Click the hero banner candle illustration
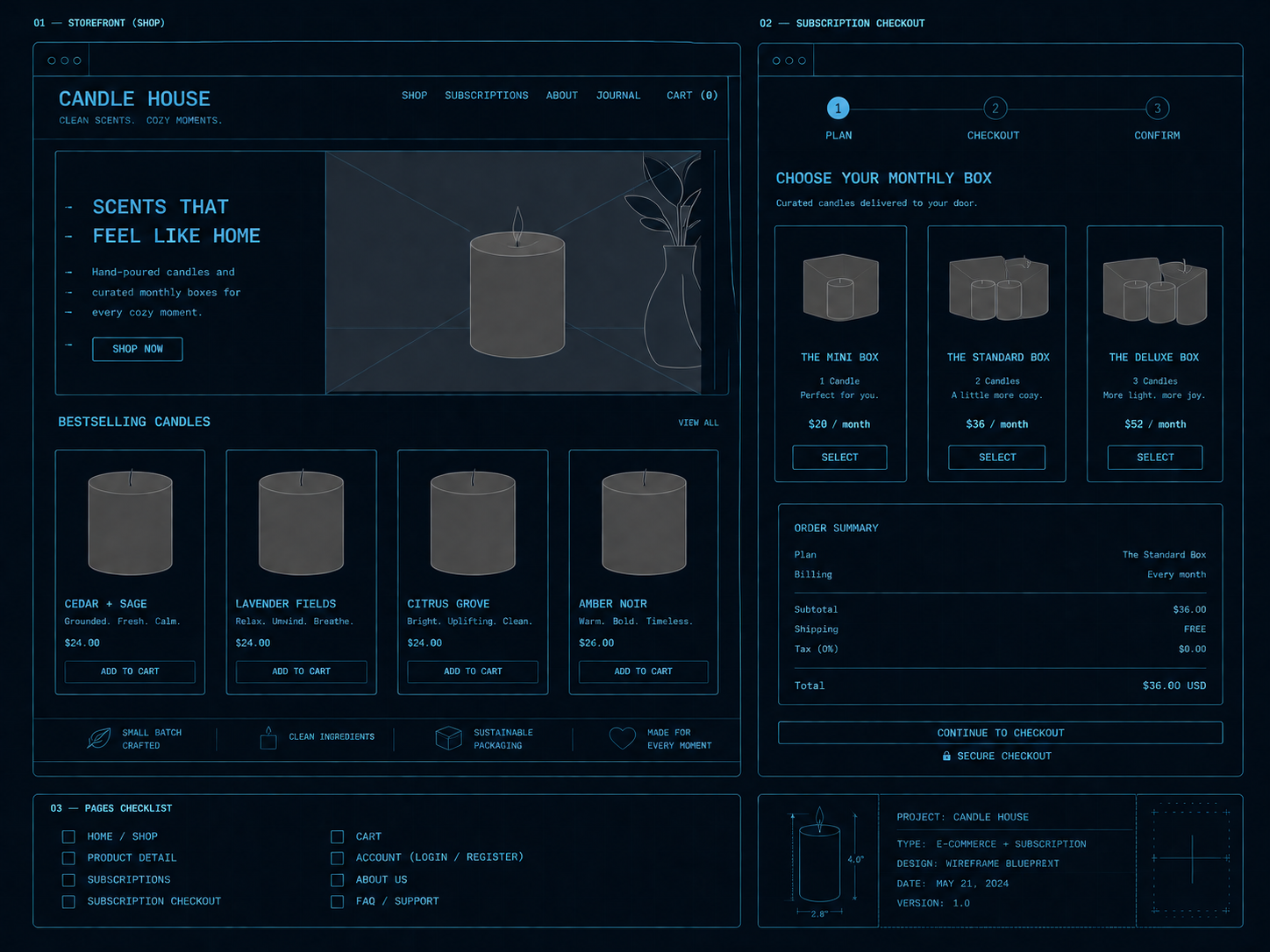Image resolution: width=1270 pixels, height=952 pixels. (x=517, y=284)
